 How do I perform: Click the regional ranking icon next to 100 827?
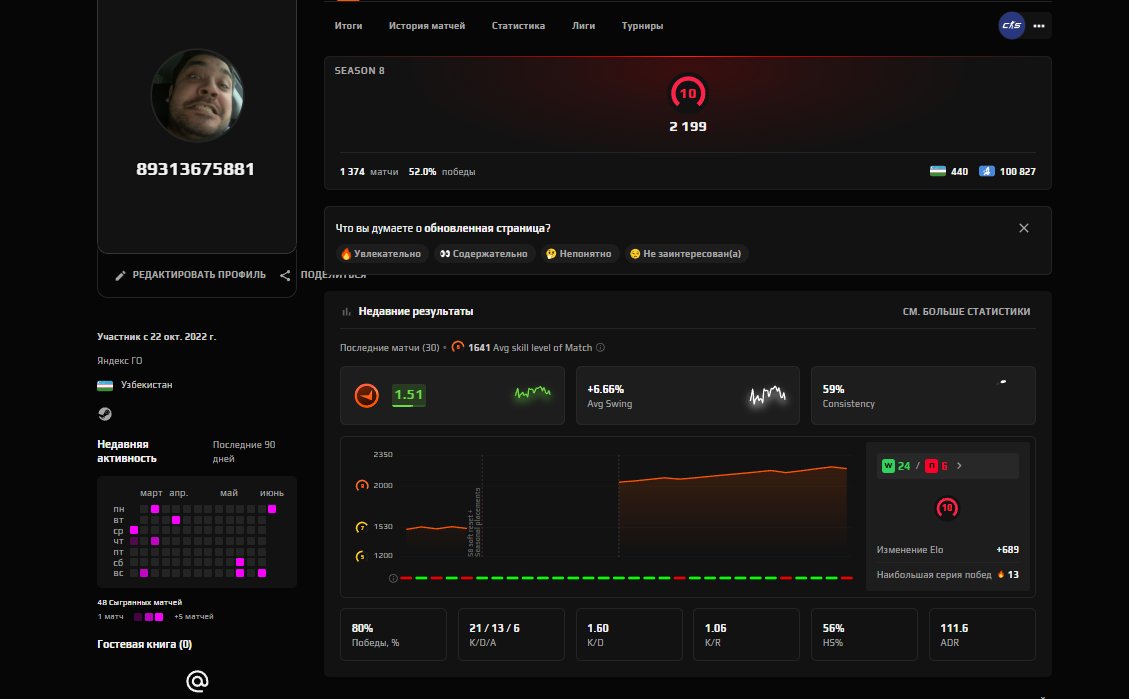(986, 171)
